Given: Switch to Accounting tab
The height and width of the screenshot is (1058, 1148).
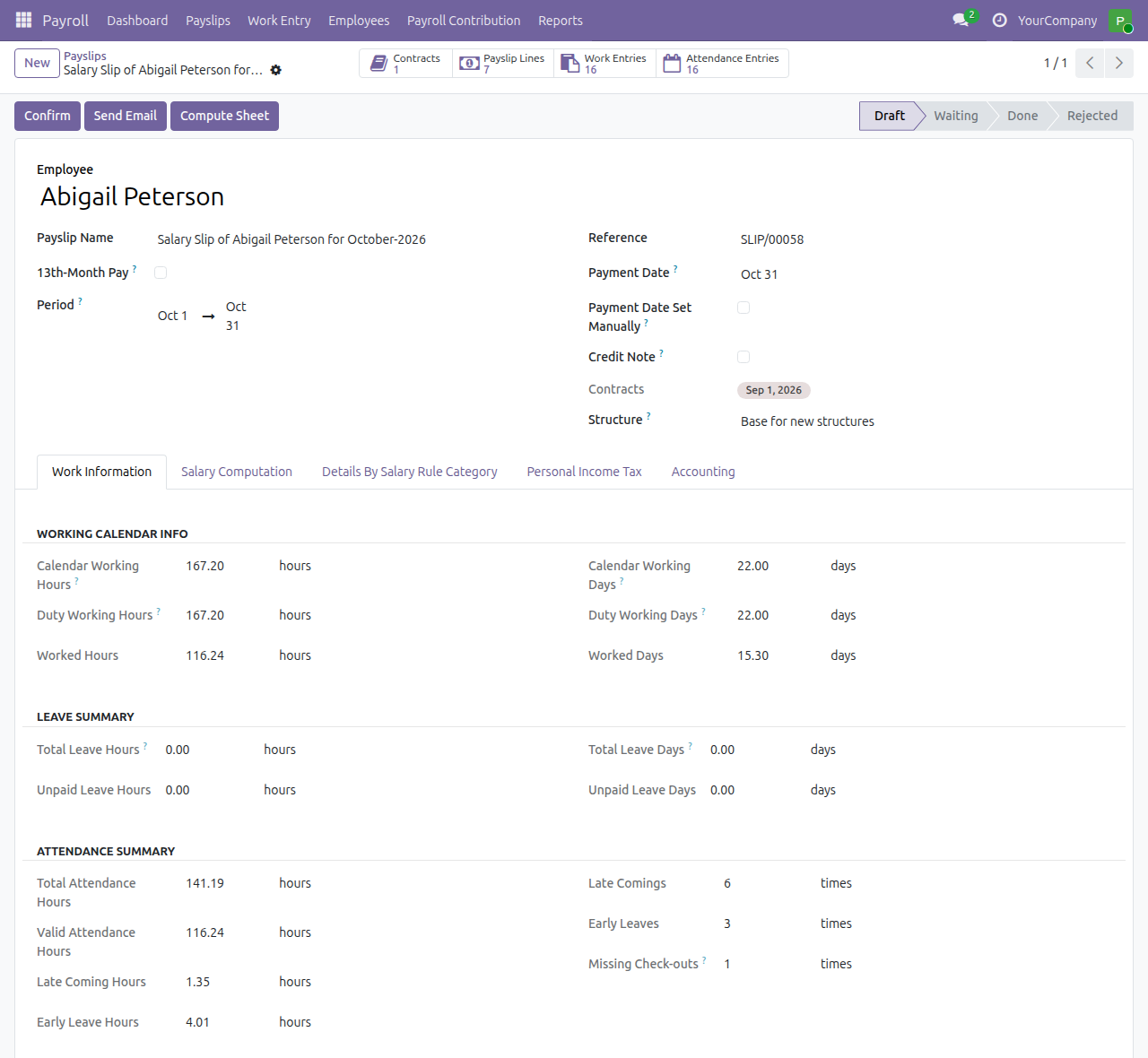Looking at the screenshot, I should point(703,472).
